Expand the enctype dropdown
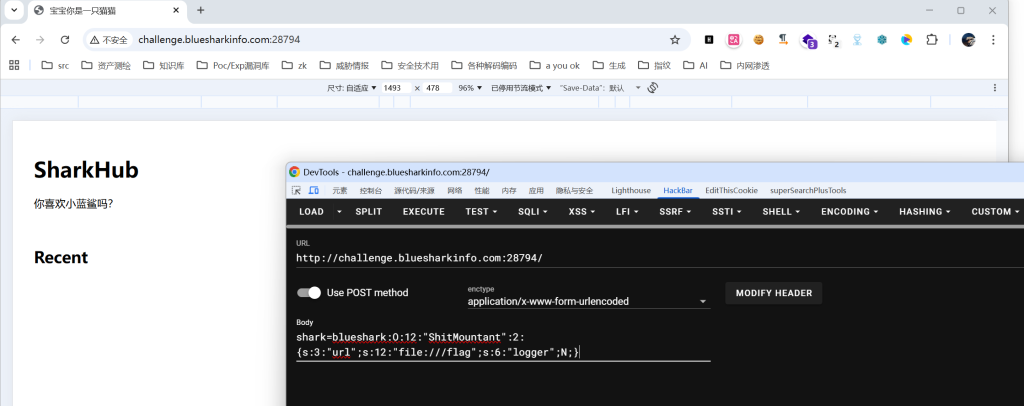The image size is (1024, 406). click(x=588, y=301)
